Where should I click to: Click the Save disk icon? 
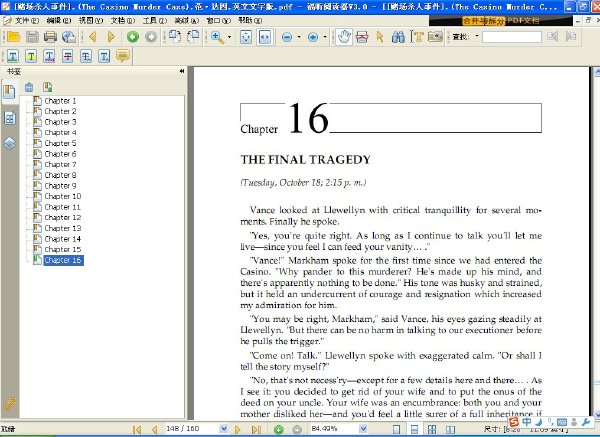tap(32, 37)
